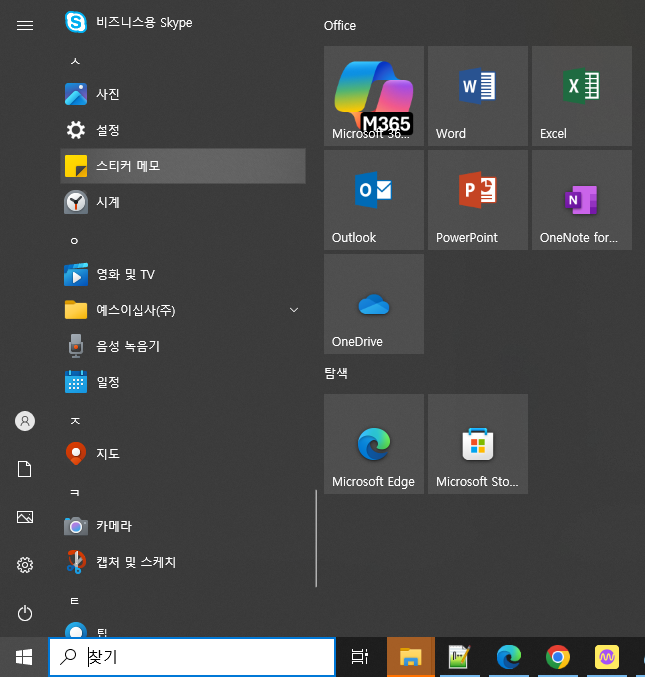Image resolution: width=645 pixels, height=677 pixels.
Task: Launch Google Chrome from the taskbar
Action: tap(558, 657)
